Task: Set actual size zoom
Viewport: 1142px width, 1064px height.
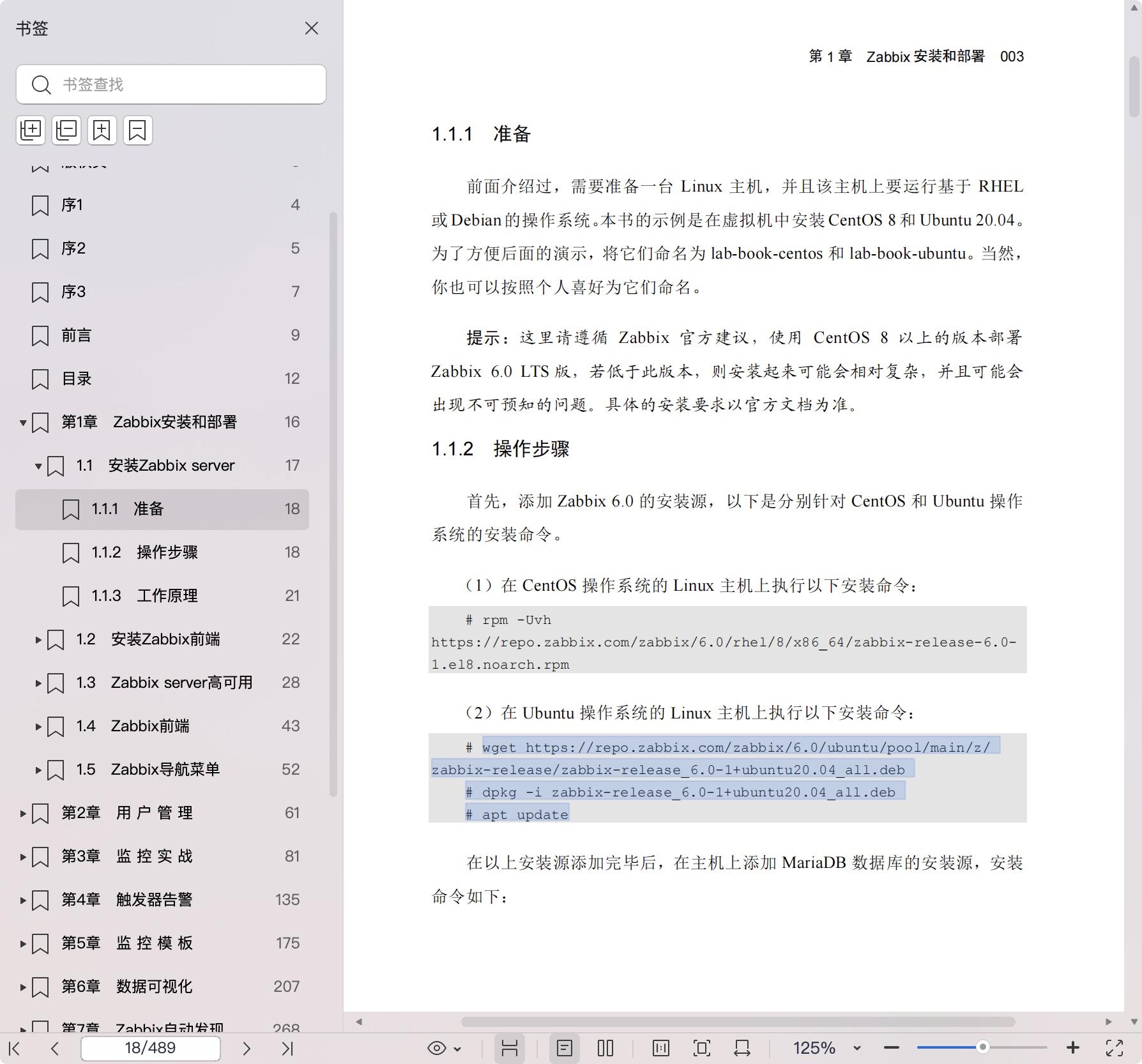Action: click(x=661, y=1048)
